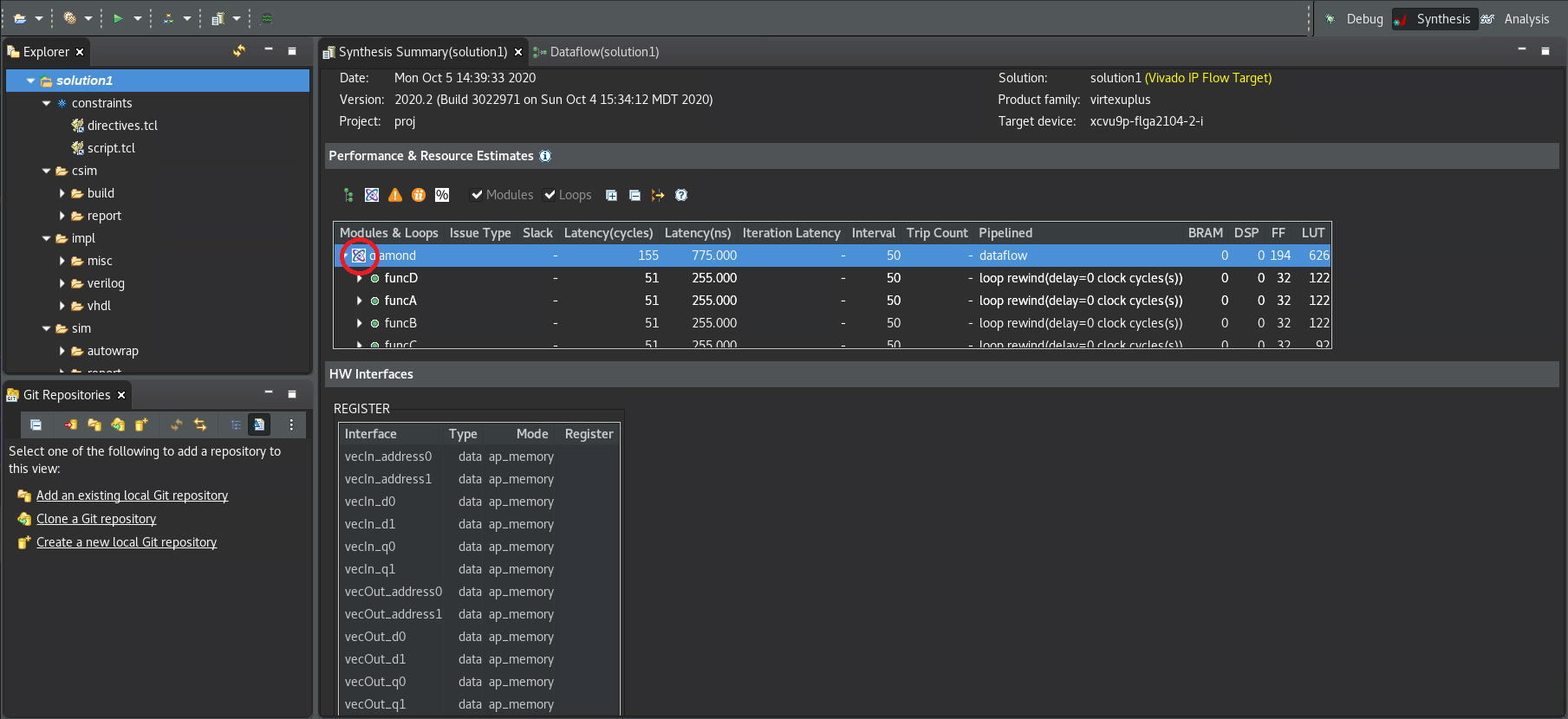The image size is (1568, 719).
Task: Open directives.tcl file
Action: 122,126
